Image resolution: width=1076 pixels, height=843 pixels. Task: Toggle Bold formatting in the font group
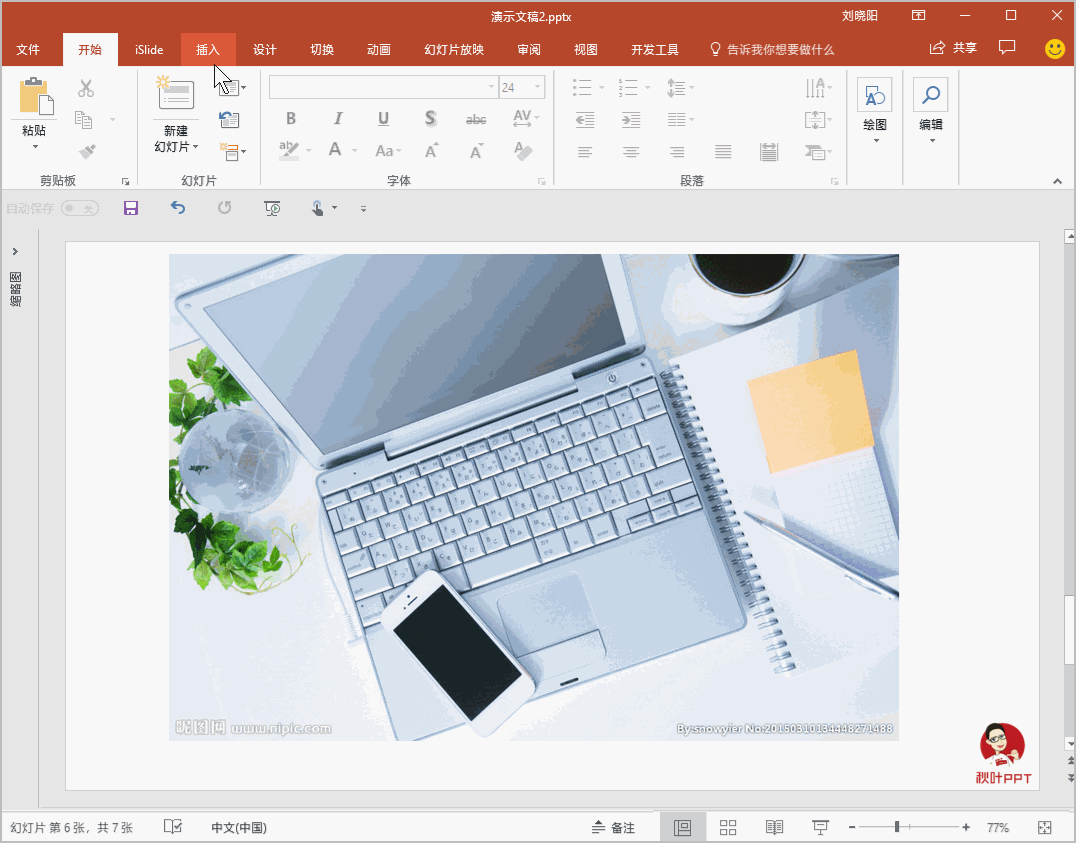(x=291, y=119)
